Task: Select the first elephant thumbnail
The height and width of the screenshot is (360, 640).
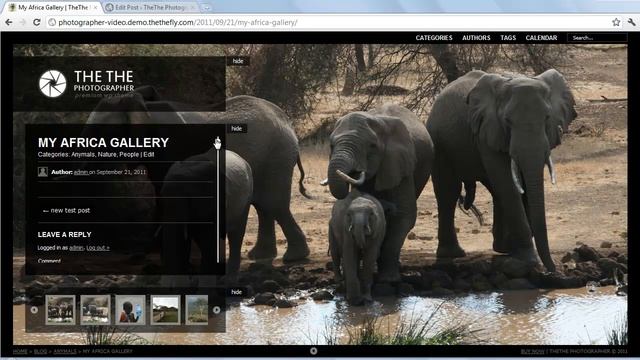Action: pyautogui.click(x=60, y=310)
